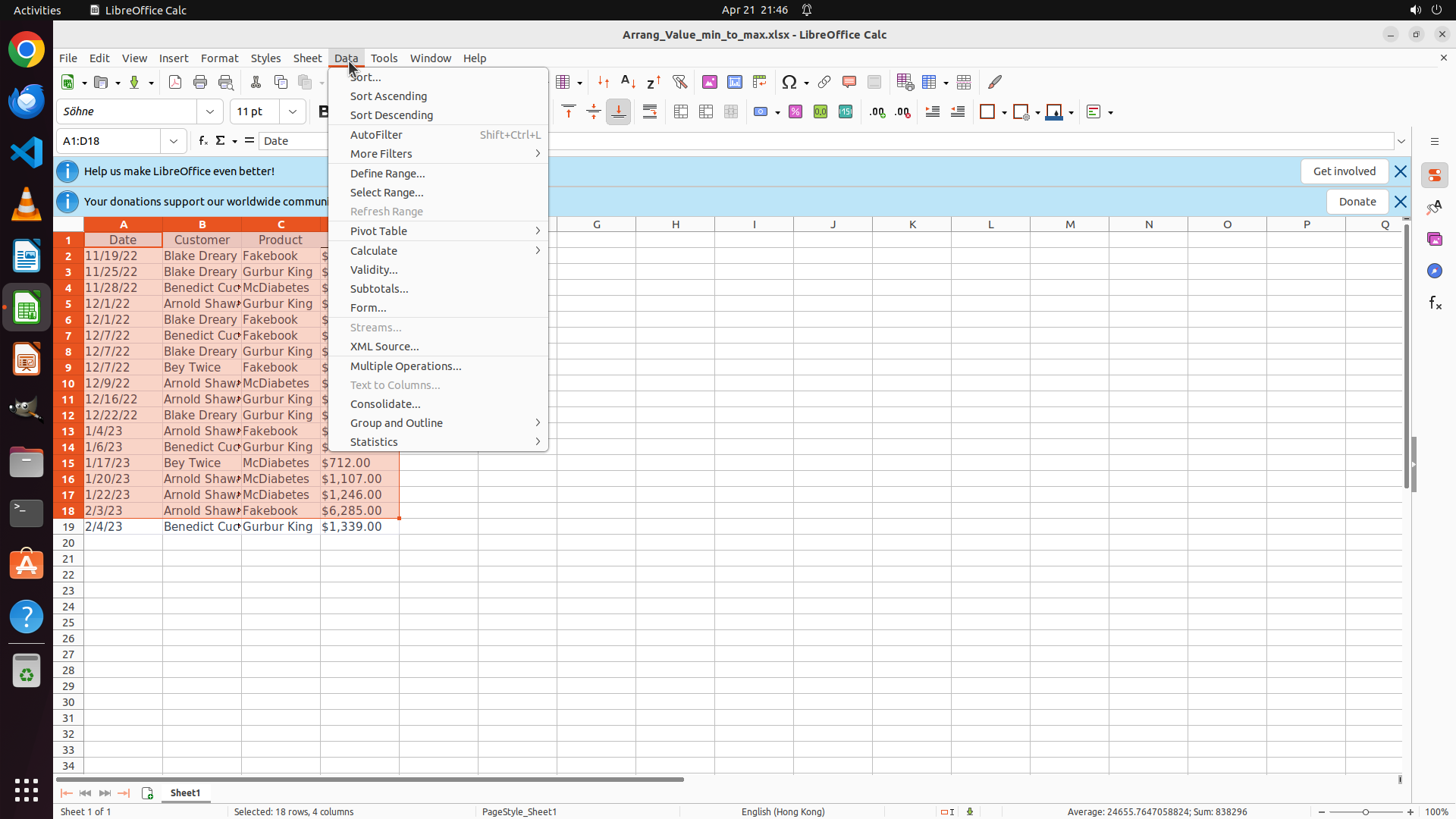Click the Insert Hyperlink icon
The height and width of the screenshot is (819, 1456).
824,82
